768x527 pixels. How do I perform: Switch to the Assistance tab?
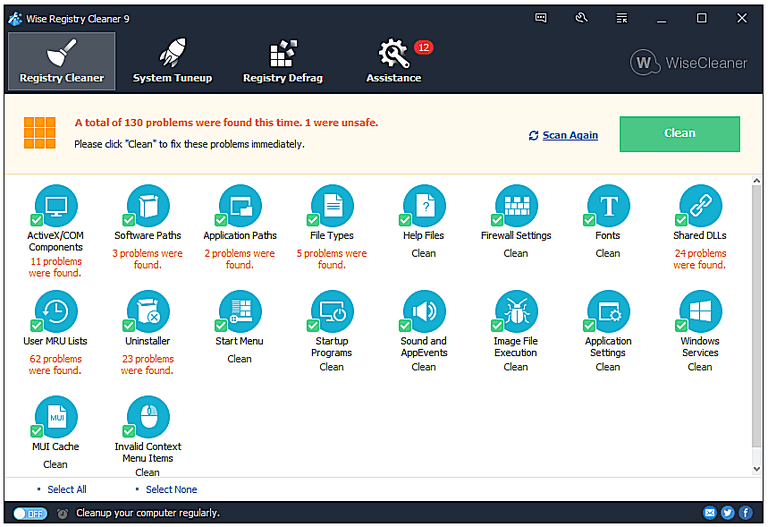pos(394,61)
